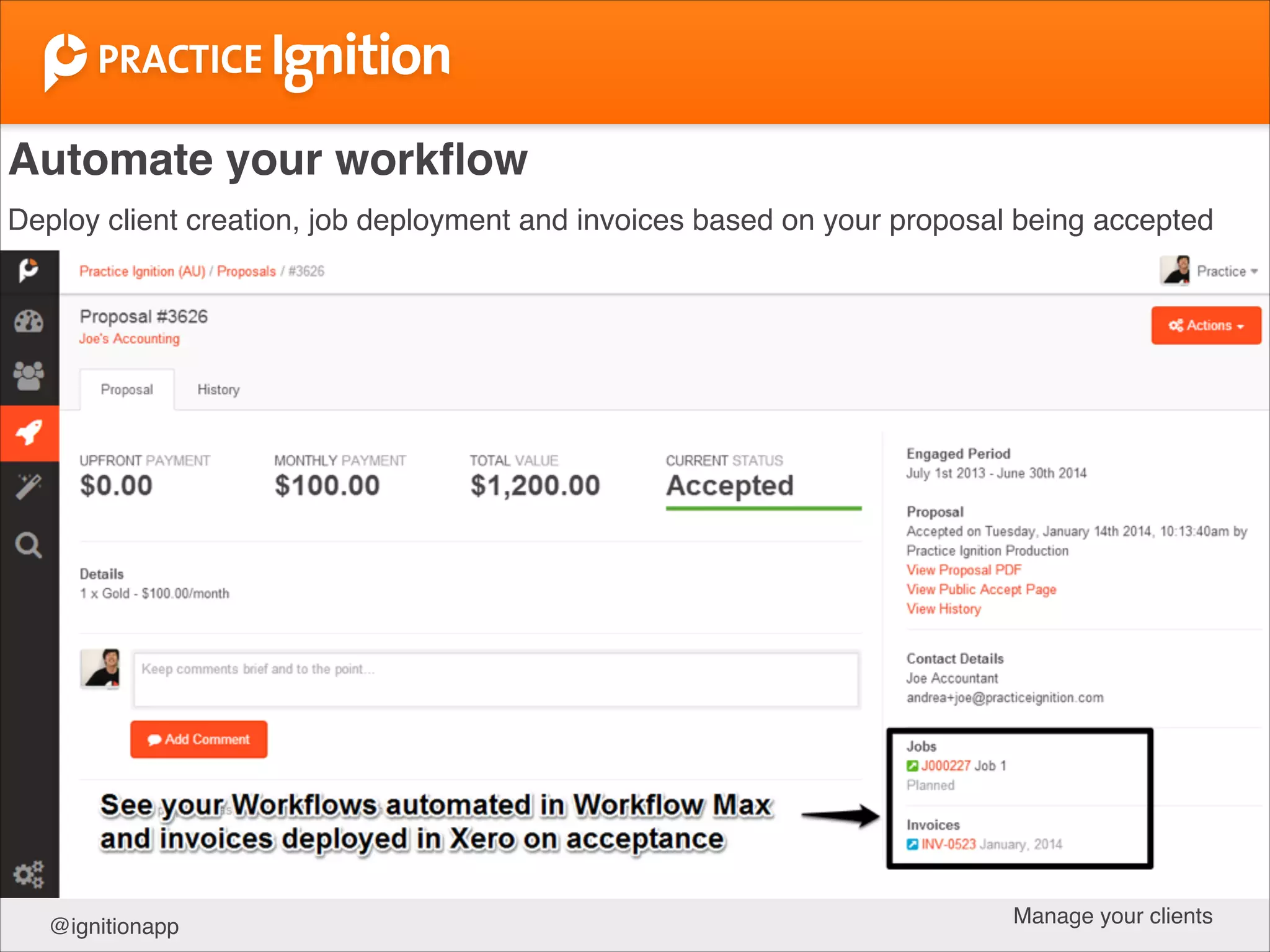The height and width of the screenshot is (952, 1270).
Task: Open the Joe's Accounting client link
Action: pyautogui.click(x=129, y=339)
